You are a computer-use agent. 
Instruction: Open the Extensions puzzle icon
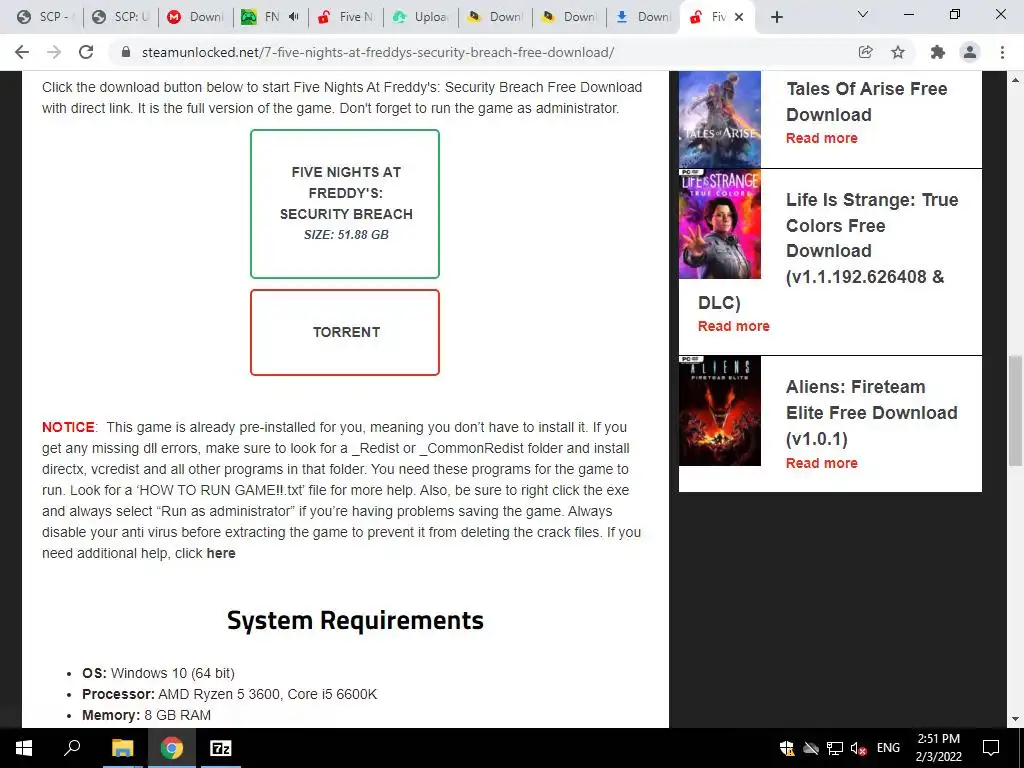pyautogui.click(x=938, y=52)
